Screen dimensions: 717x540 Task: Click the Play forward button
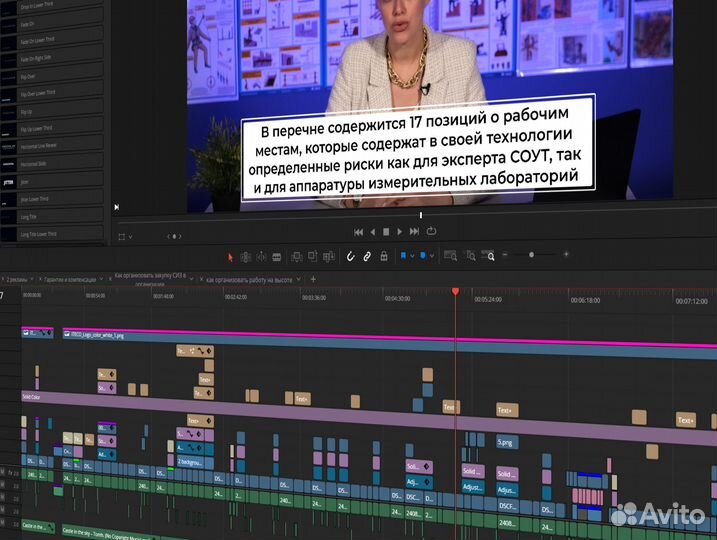coord(400,231)
